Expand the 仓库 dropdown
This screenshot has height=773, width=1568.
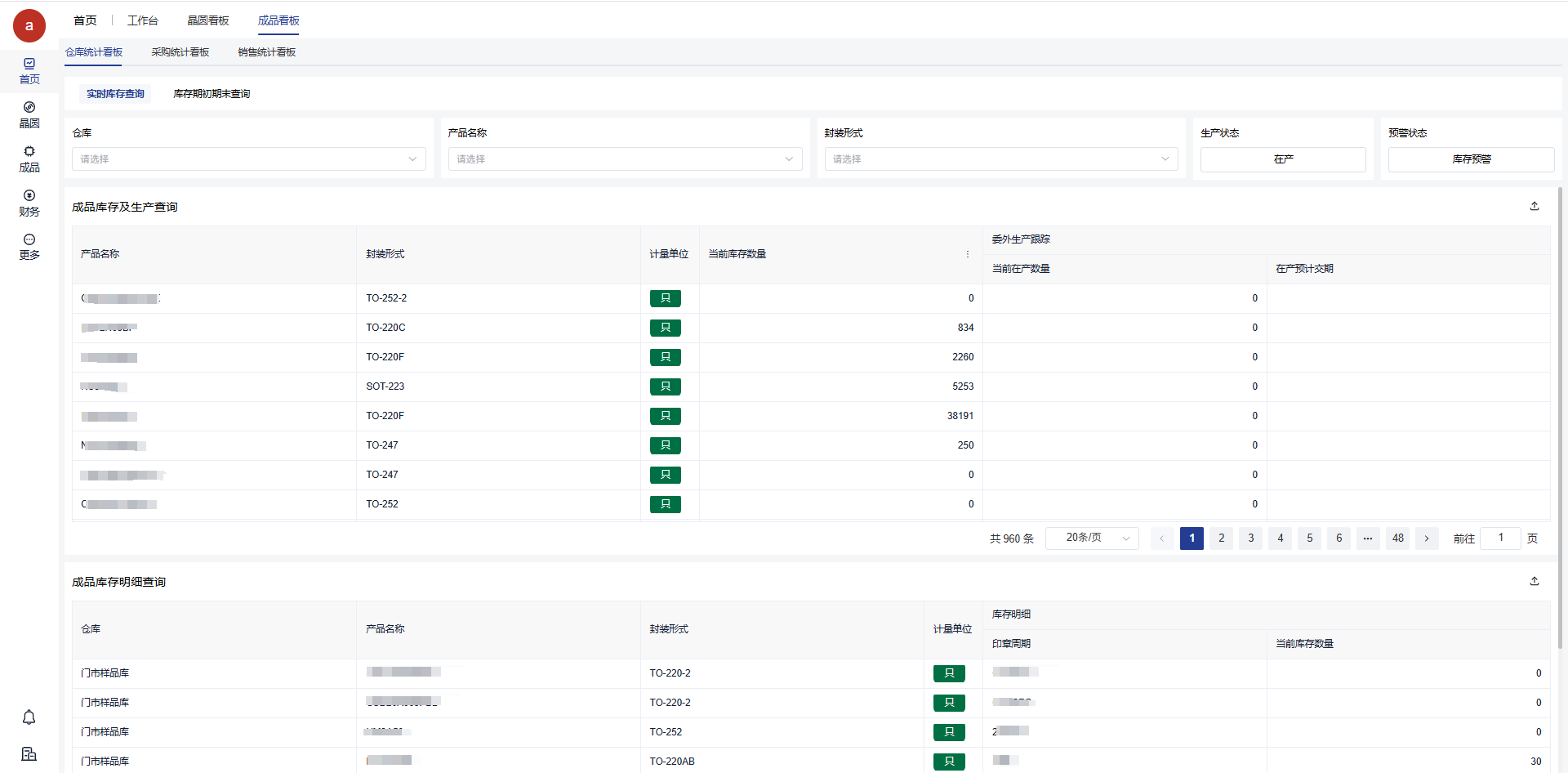(249, 159)
